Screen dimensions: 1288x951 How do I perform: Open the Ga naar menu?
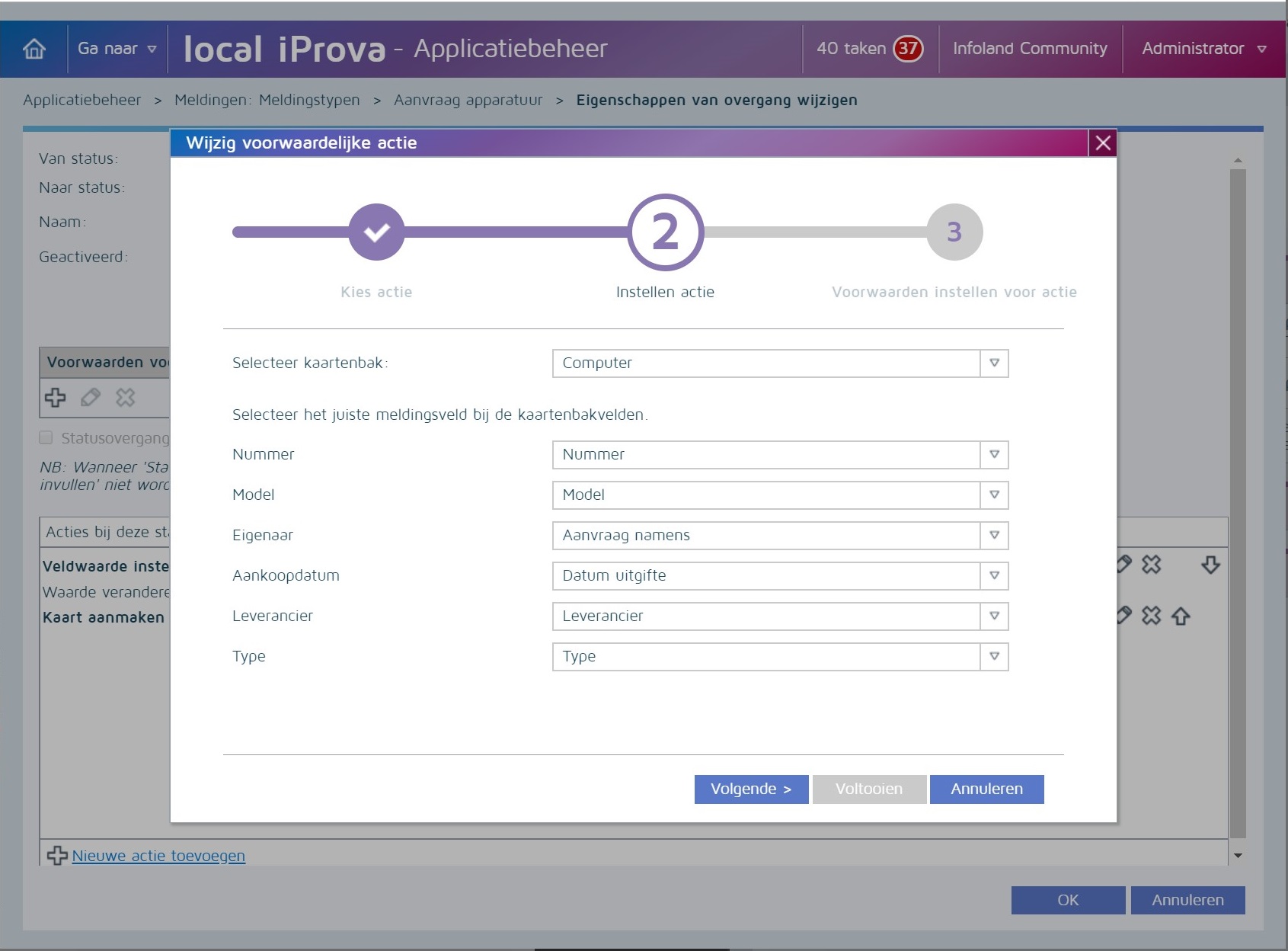click(x=116, y=48)
